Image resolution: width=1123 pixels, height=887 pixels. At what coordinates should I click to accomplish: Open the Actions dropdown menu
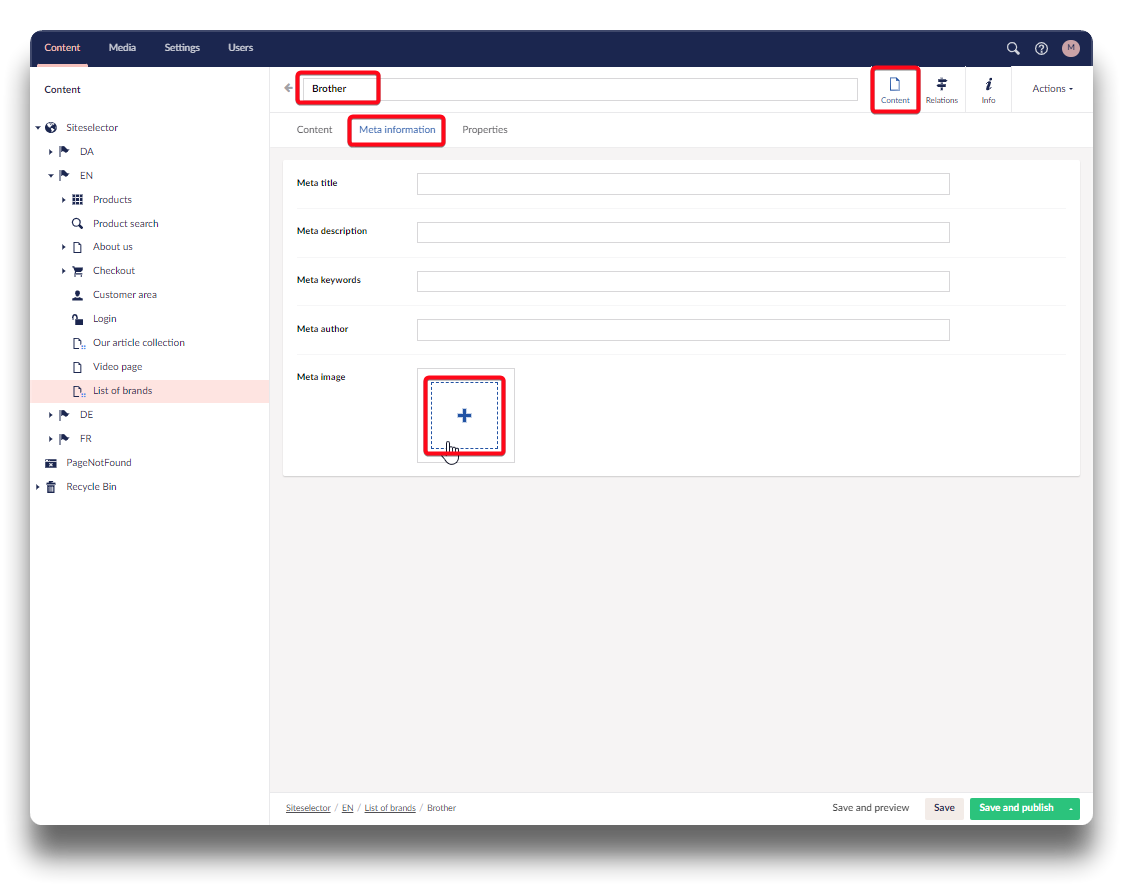pos(1052,89)
